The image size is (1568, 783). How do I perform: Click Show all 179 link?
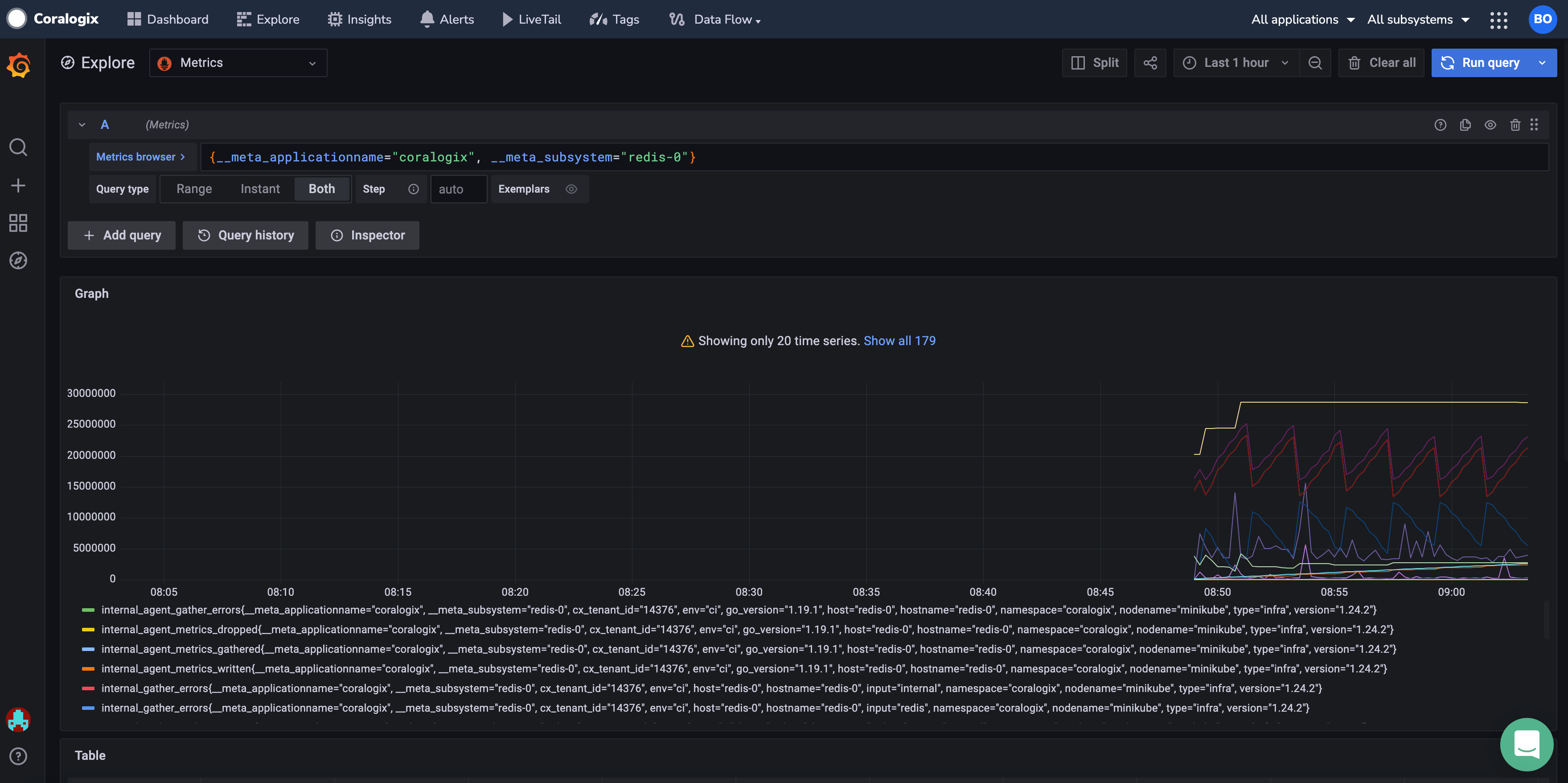(899, 341)
